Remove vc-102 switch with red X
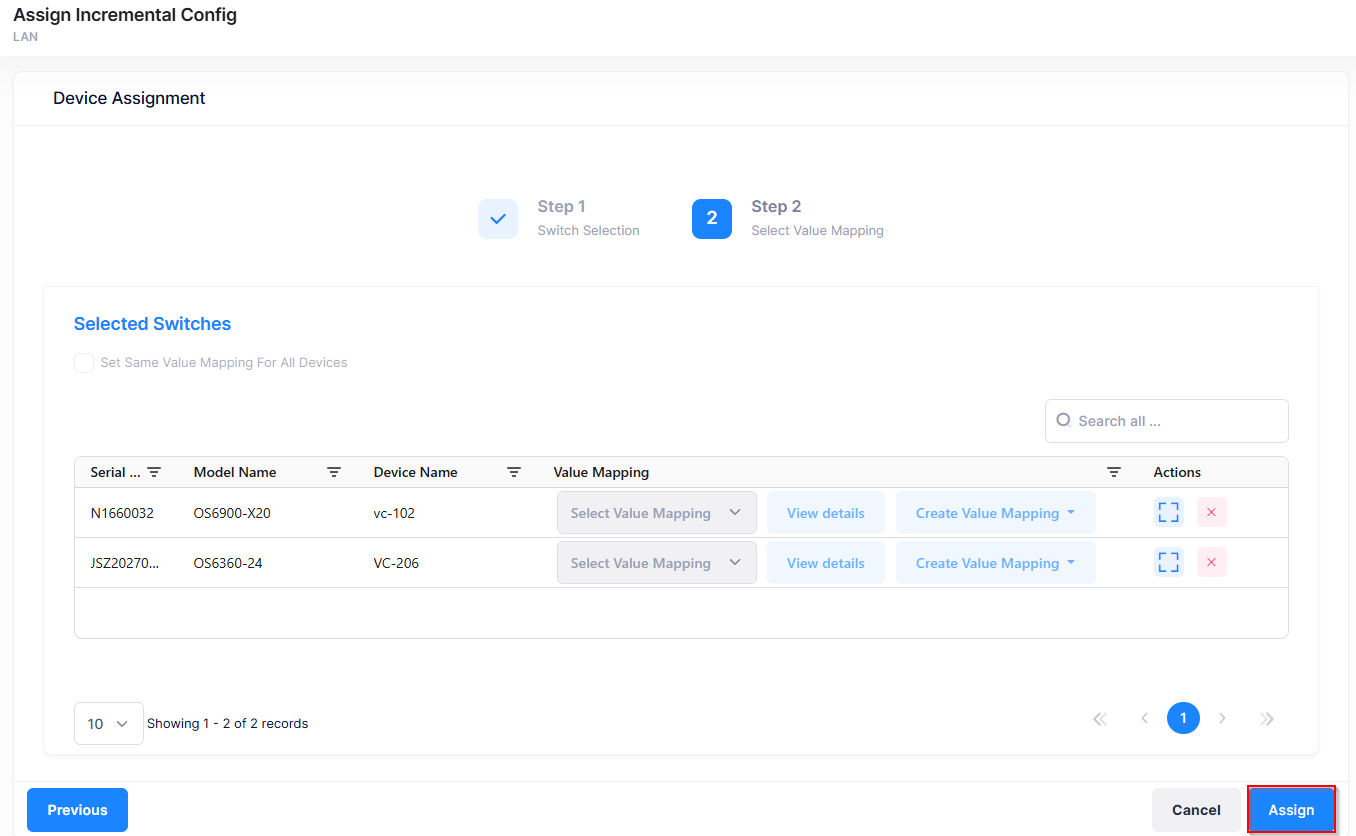 coord(1211,513)
